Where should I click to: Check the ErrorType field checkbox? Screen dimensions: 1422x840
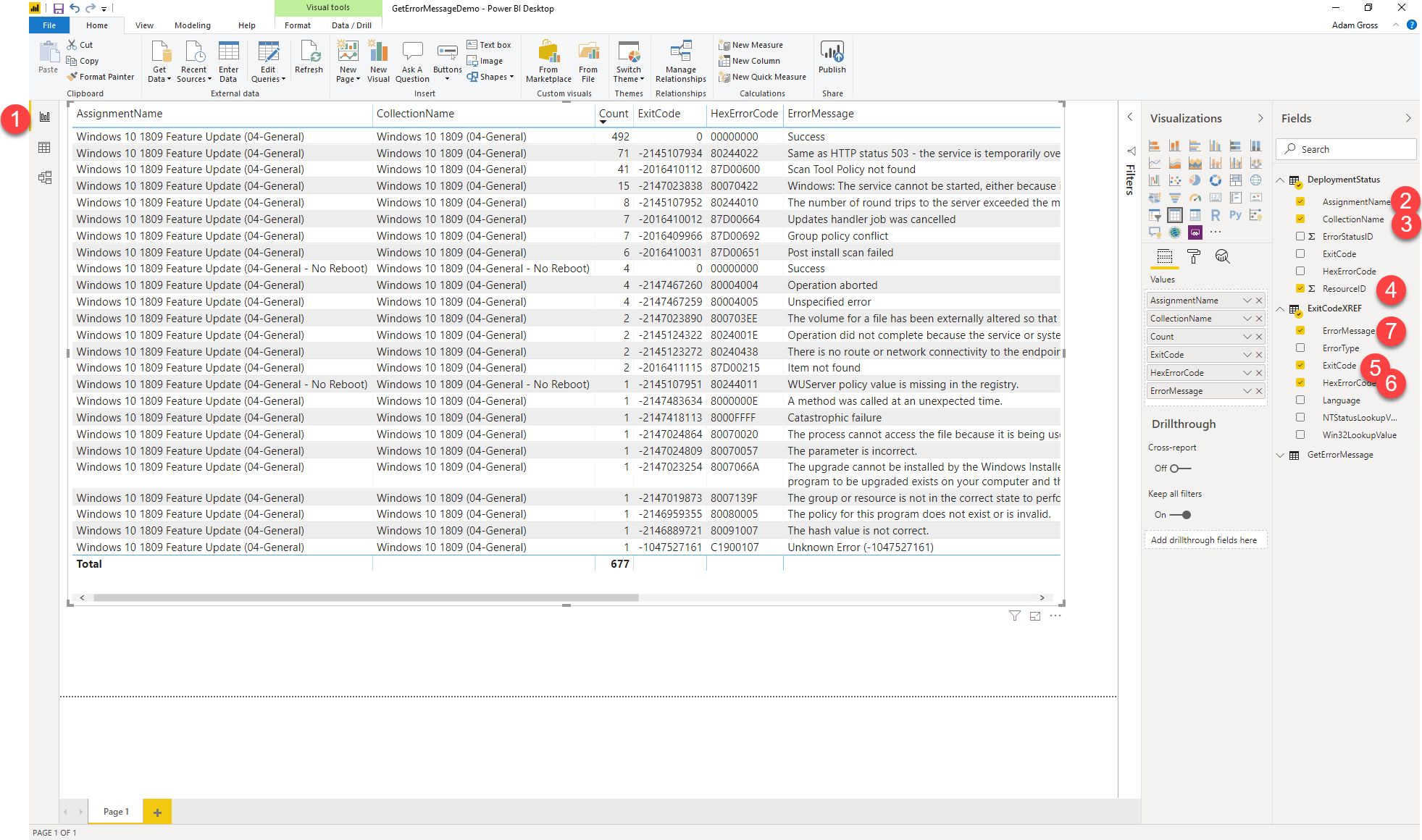click(x=1300, y=348)
